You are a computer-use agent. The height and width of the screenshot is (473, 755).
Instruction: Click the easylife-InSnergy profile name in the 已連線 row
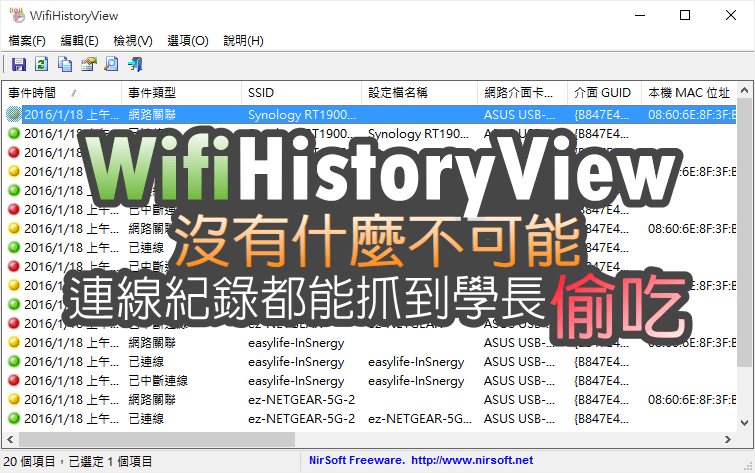(x=416, y=362)
